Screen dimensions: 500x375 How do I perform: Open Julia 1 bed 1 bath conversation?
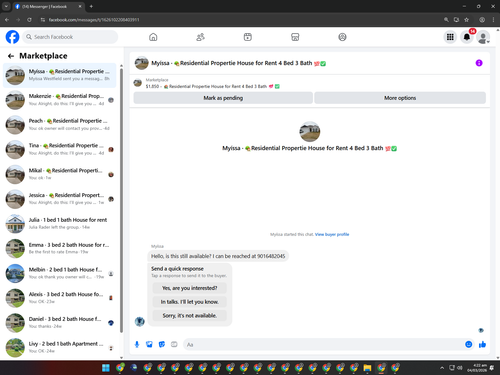point(60,224)
